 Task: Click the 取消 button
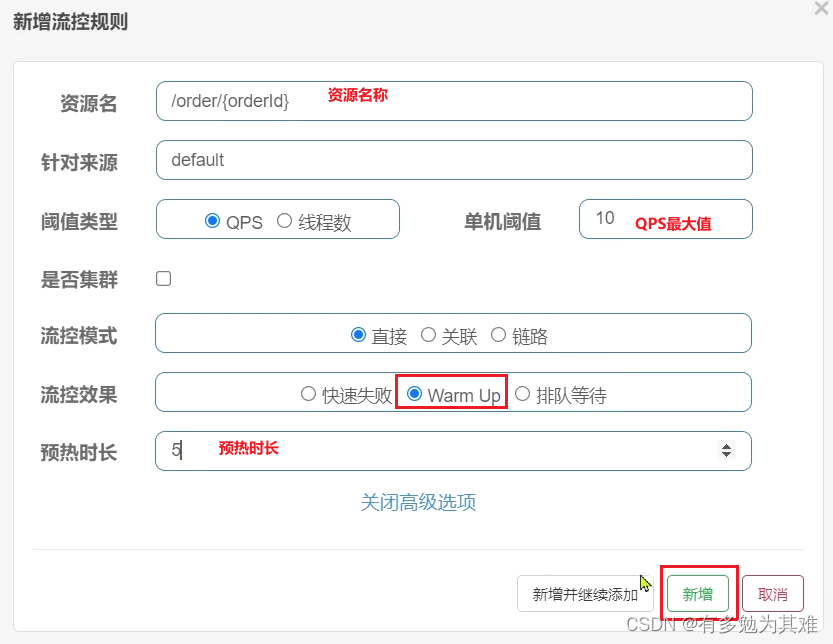pyautogui.click(x=773, y=594)
